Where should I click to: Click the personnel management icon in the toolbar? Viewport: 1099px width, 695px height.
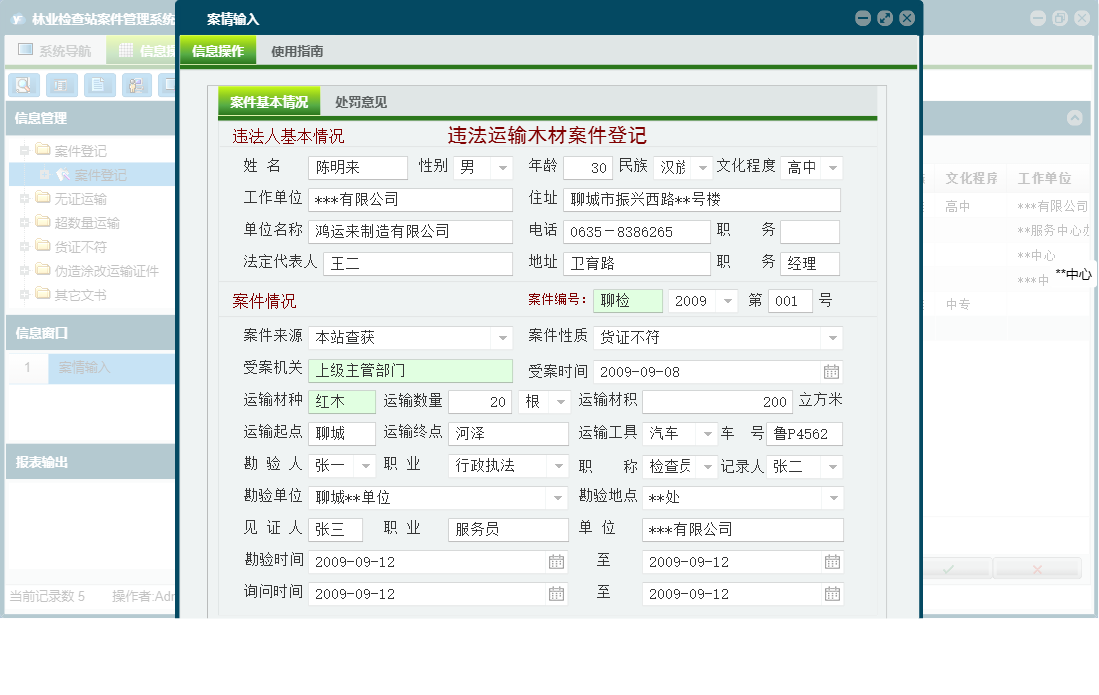134,84
